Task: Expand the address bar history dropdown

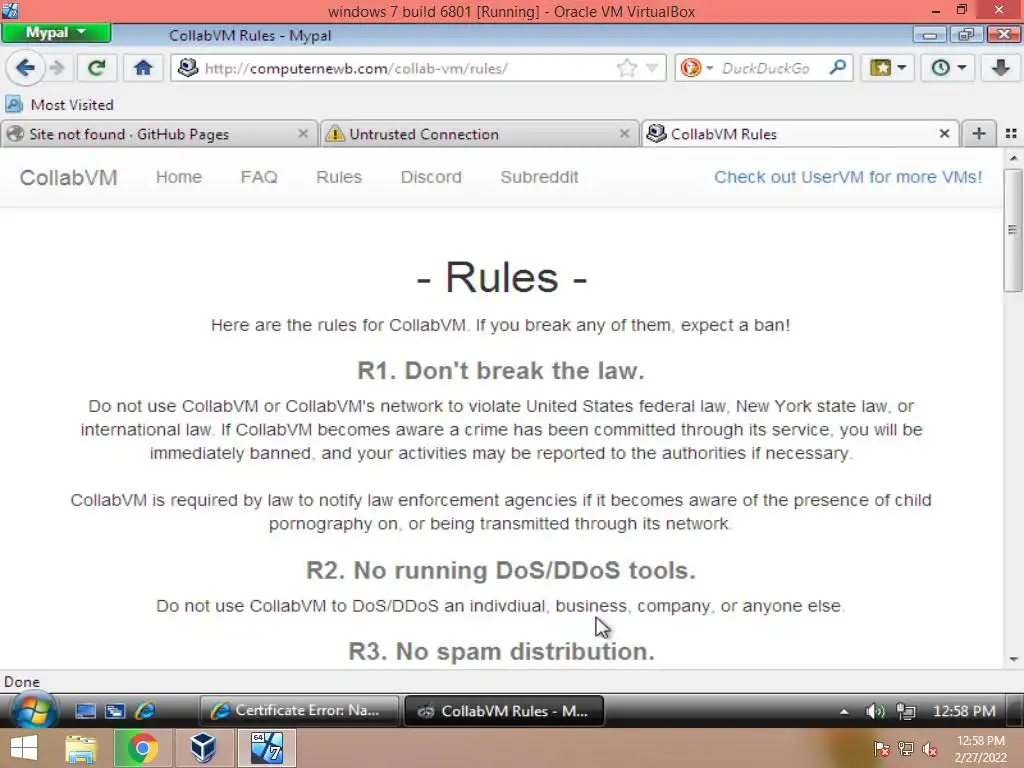Action: pyautogui.click(x=652, y=68)
